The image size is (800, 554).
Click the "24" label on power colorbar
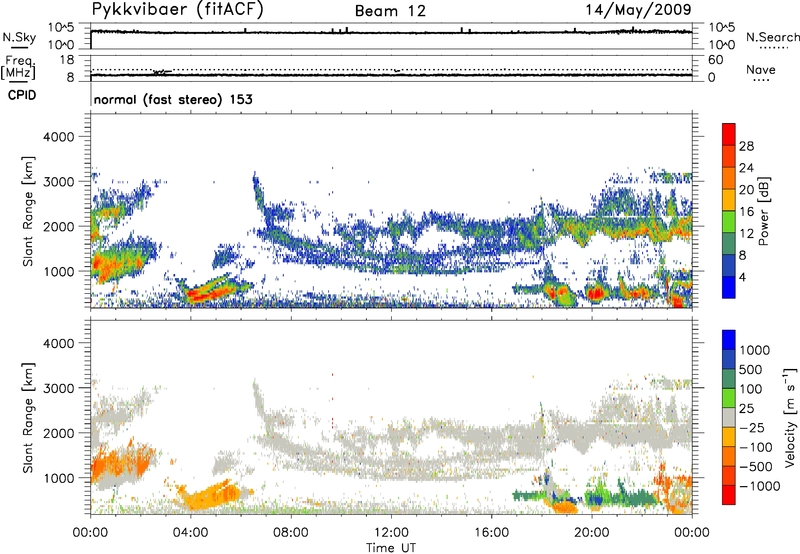[x=746, y=168]
